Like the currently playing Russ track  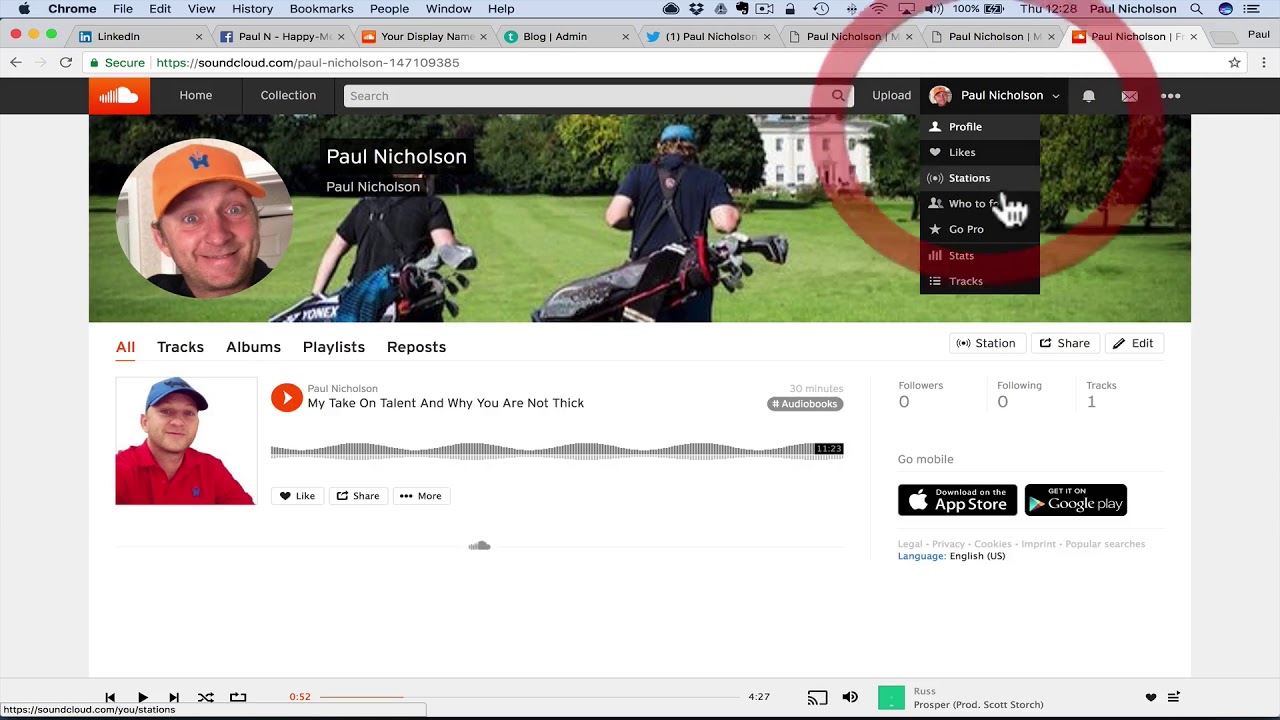coord(1150,697)
